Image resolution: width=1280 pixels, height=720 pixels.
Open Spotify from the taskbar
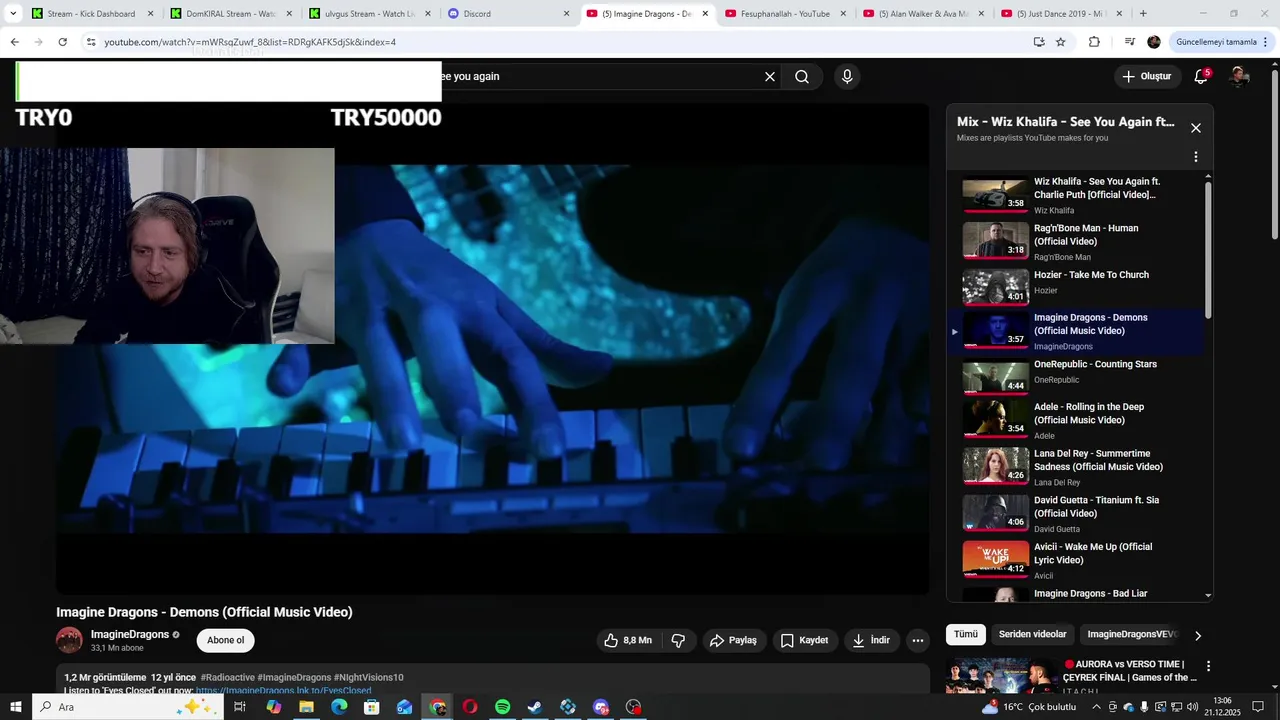point(502,707)
